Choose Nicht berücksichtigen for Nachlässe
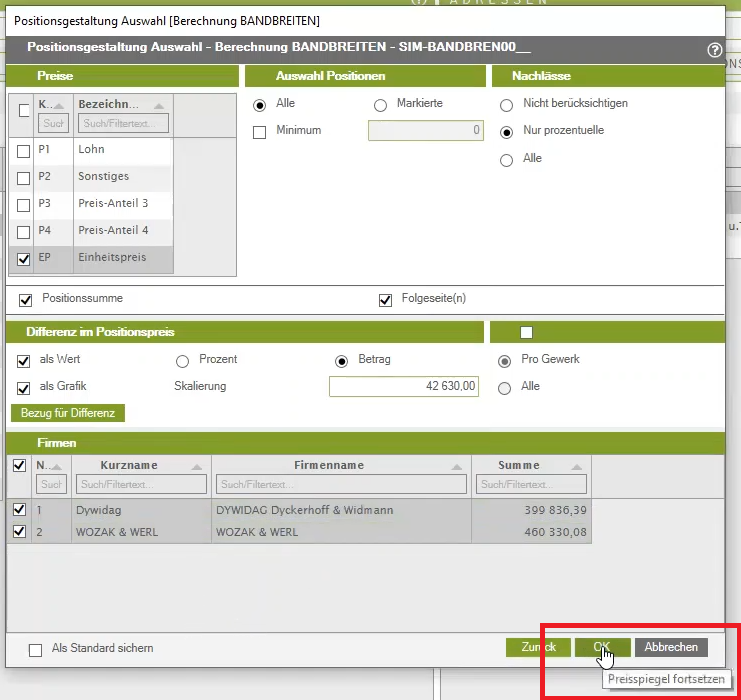The height and width of the screenshot is (700, 741). pos(506,105)
